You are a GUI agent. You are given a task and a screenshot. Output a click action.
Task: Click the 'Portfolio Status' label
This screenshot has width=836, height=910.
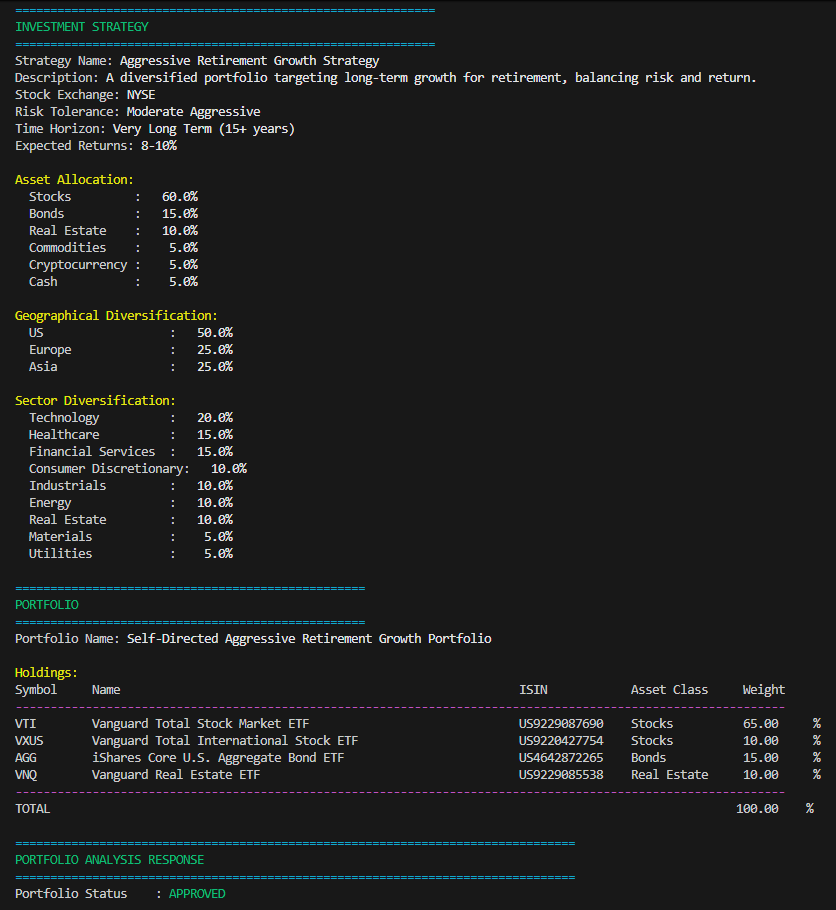(x=71, y=894)
